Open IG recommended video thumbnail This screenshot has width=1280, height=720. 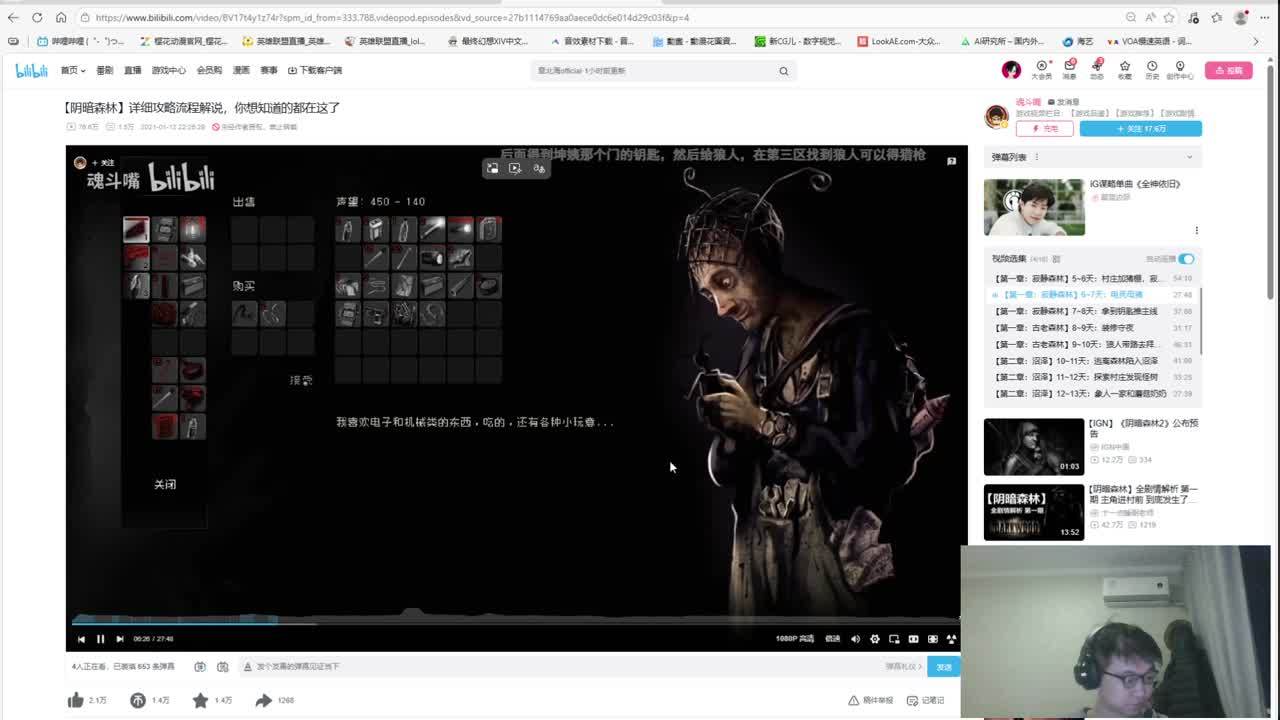tap(1034, 207)
